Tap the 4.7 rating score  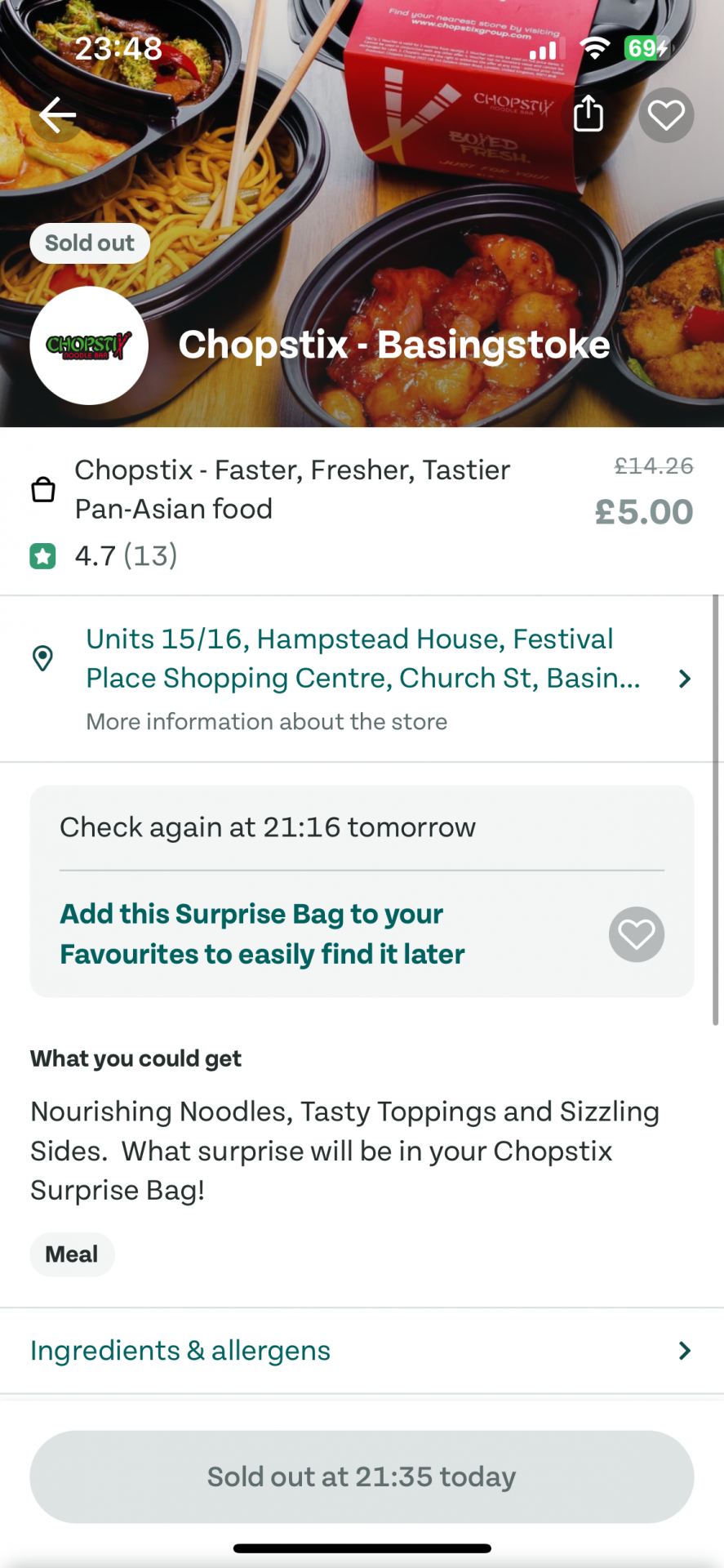(x=95, y=556)
